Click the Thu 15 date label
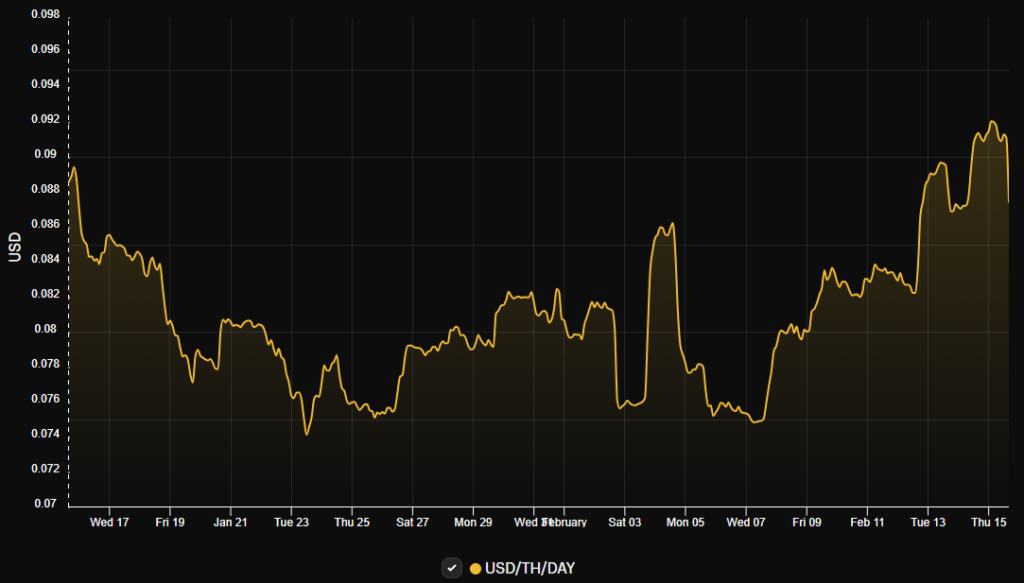This screenshot has width=1024, height=583. coord(987,521)
